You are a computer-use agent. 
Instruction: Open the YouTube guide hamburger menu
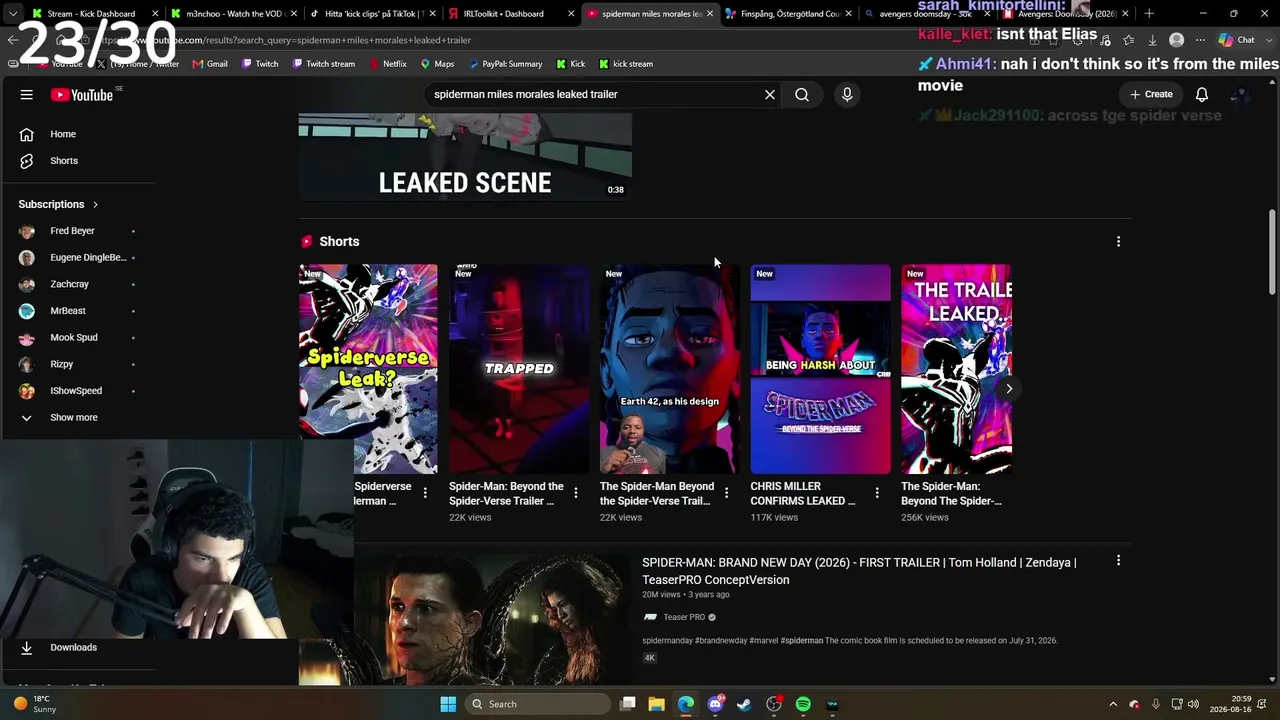(27, 94)
